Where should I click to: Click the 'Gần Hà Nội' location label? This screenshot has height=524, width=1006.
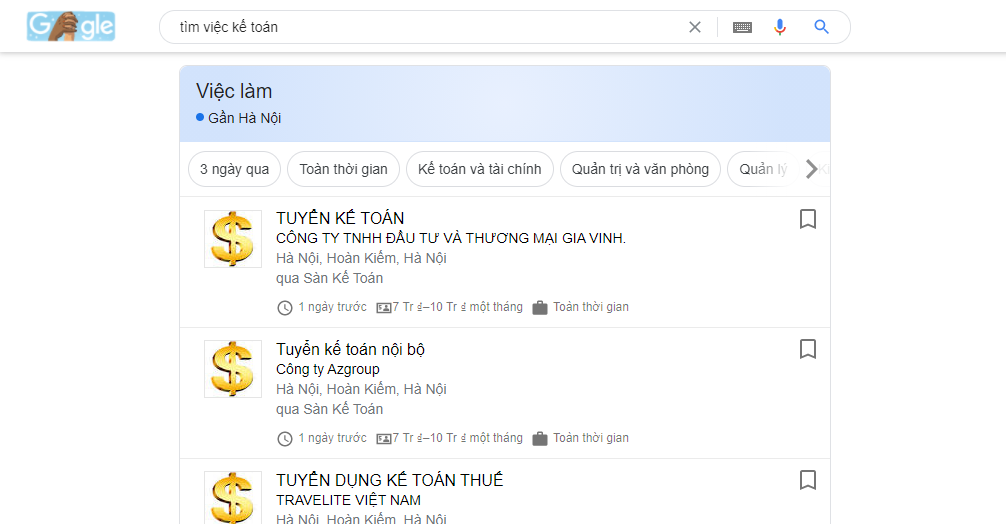click(244, 118)
